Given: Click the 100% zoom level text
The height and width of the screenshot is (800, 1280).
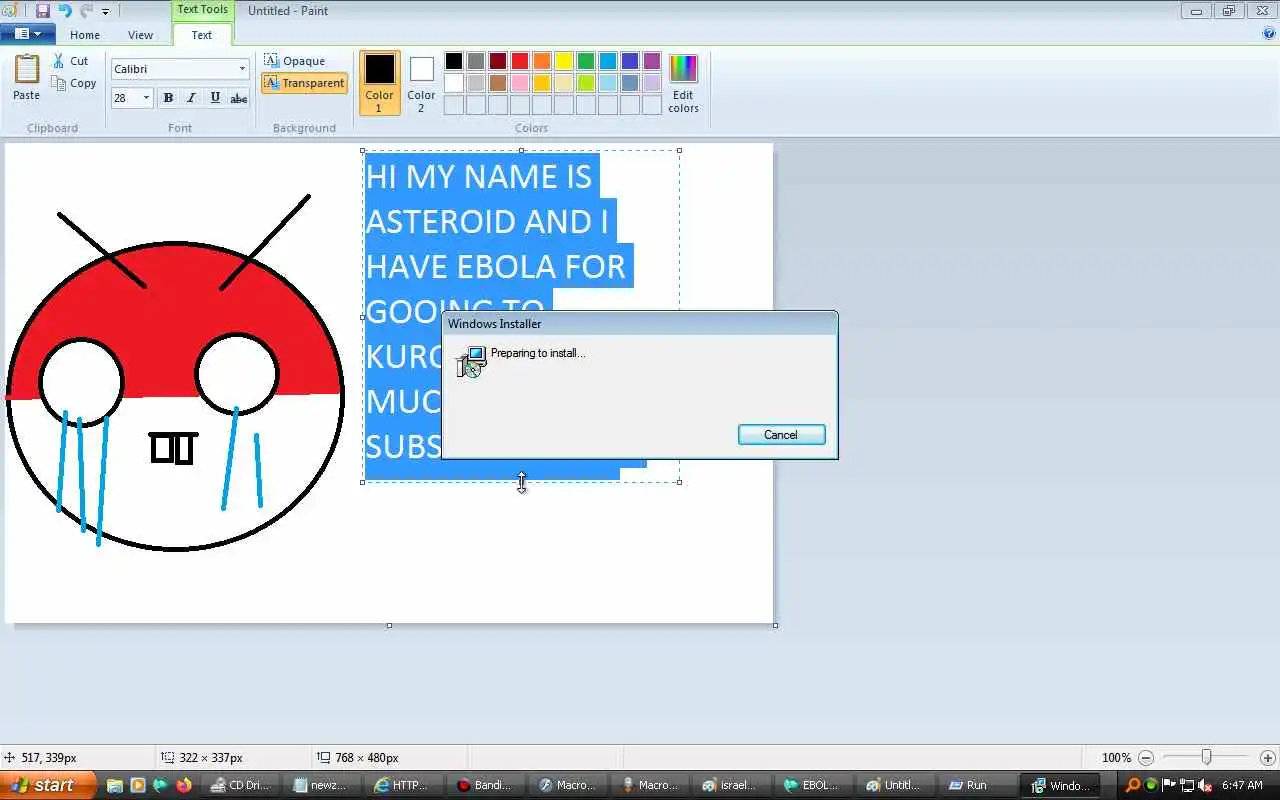Looking at the screenshot, I should pyautogui.click(x=1116, y=758).
